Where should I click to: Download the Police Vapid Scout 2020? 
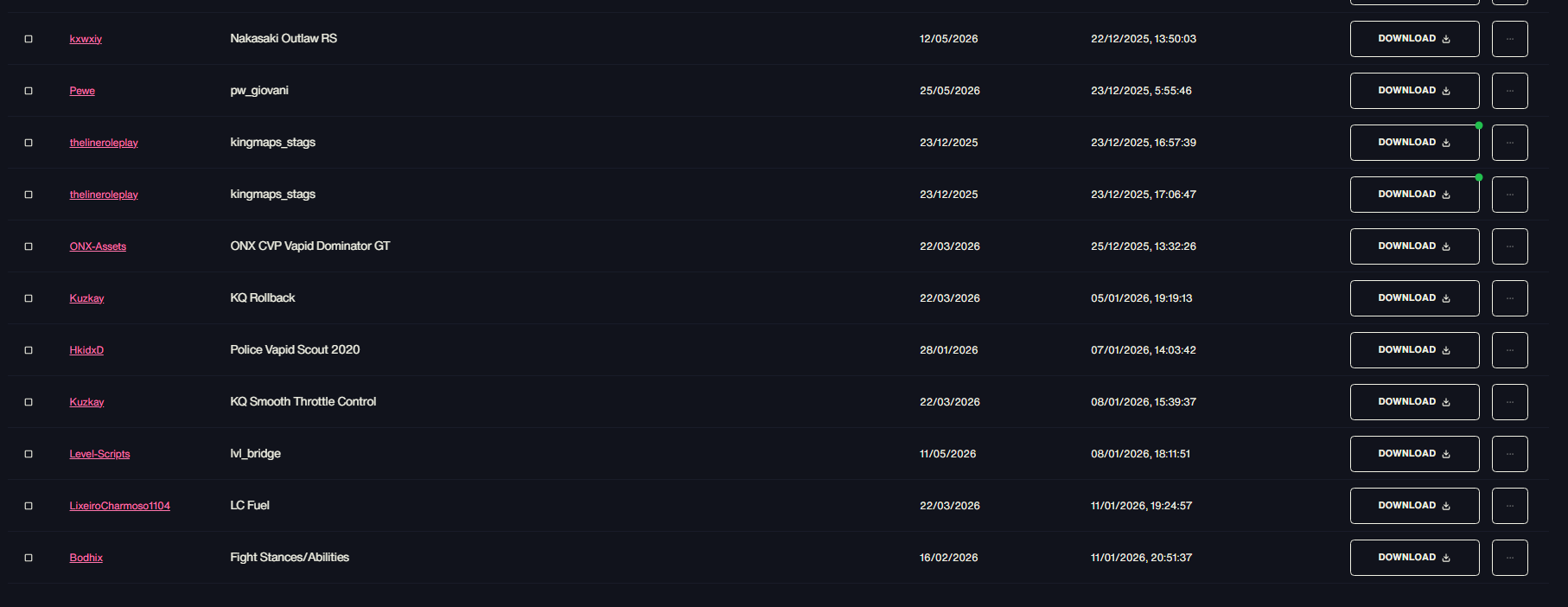click(x=1414, y=350)
